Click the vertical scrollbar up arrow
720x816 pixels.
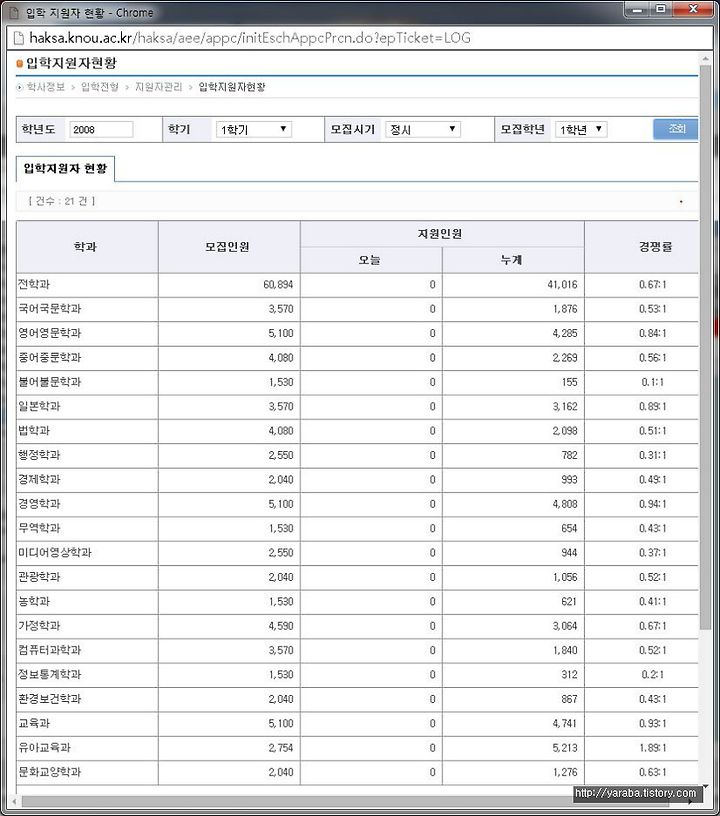(x=705, y=59)
